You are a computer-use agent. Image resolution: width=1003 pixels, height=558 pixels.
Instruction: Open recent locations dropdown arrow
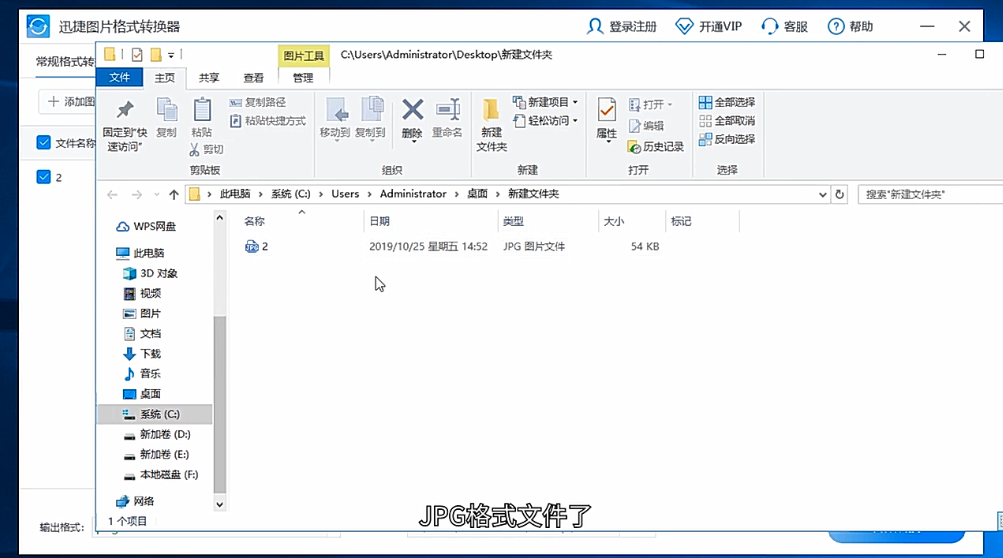click(x=156, y=195)
